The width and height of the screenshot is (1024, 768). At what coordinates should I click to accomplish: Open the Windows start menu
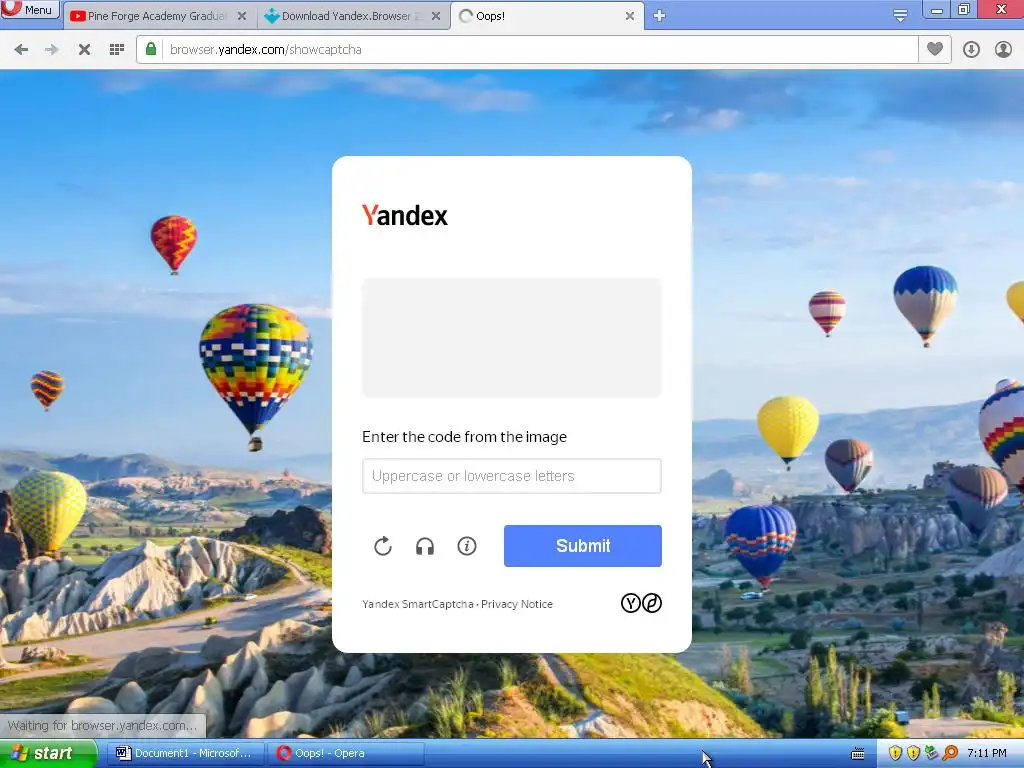(x=48, y=754)
